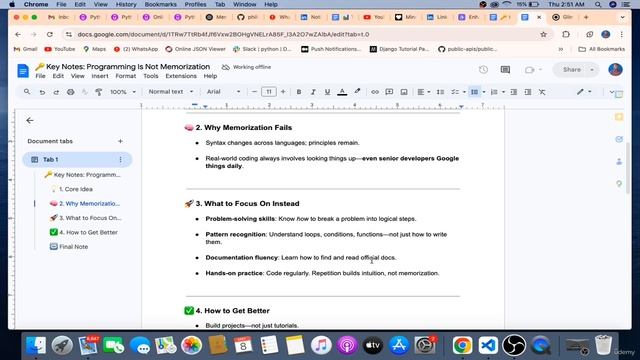
Task: Open the File menu in Docs
Action: click(40, 76)
